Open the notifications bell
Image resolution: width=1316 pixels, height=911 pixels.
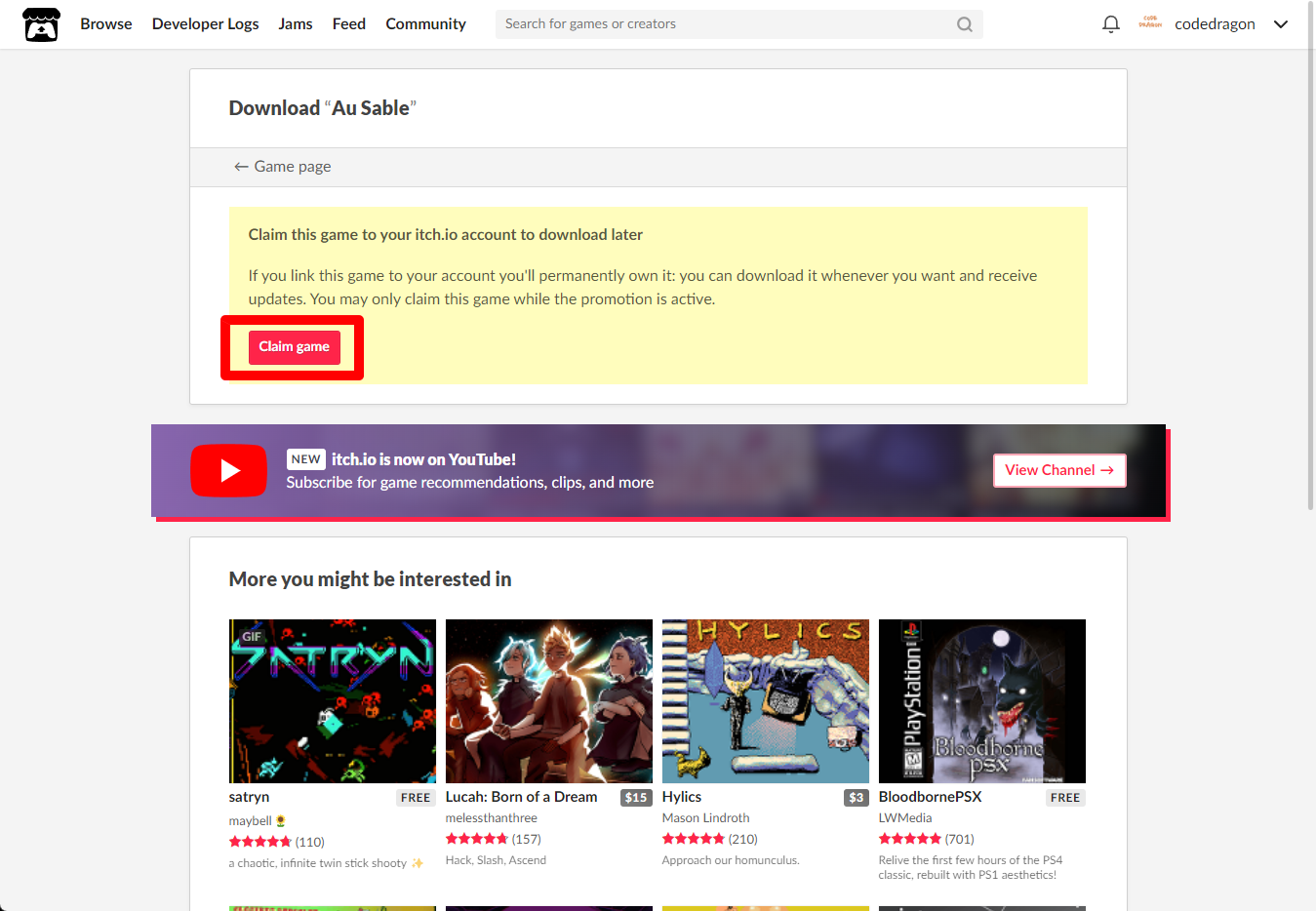pos(1110,24)
